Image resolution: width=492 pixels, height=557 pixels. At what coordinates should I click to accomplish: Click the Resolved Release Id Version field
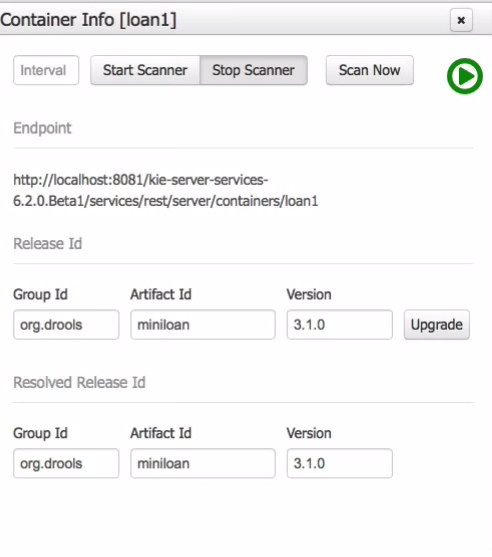click(x=340, y=463)
